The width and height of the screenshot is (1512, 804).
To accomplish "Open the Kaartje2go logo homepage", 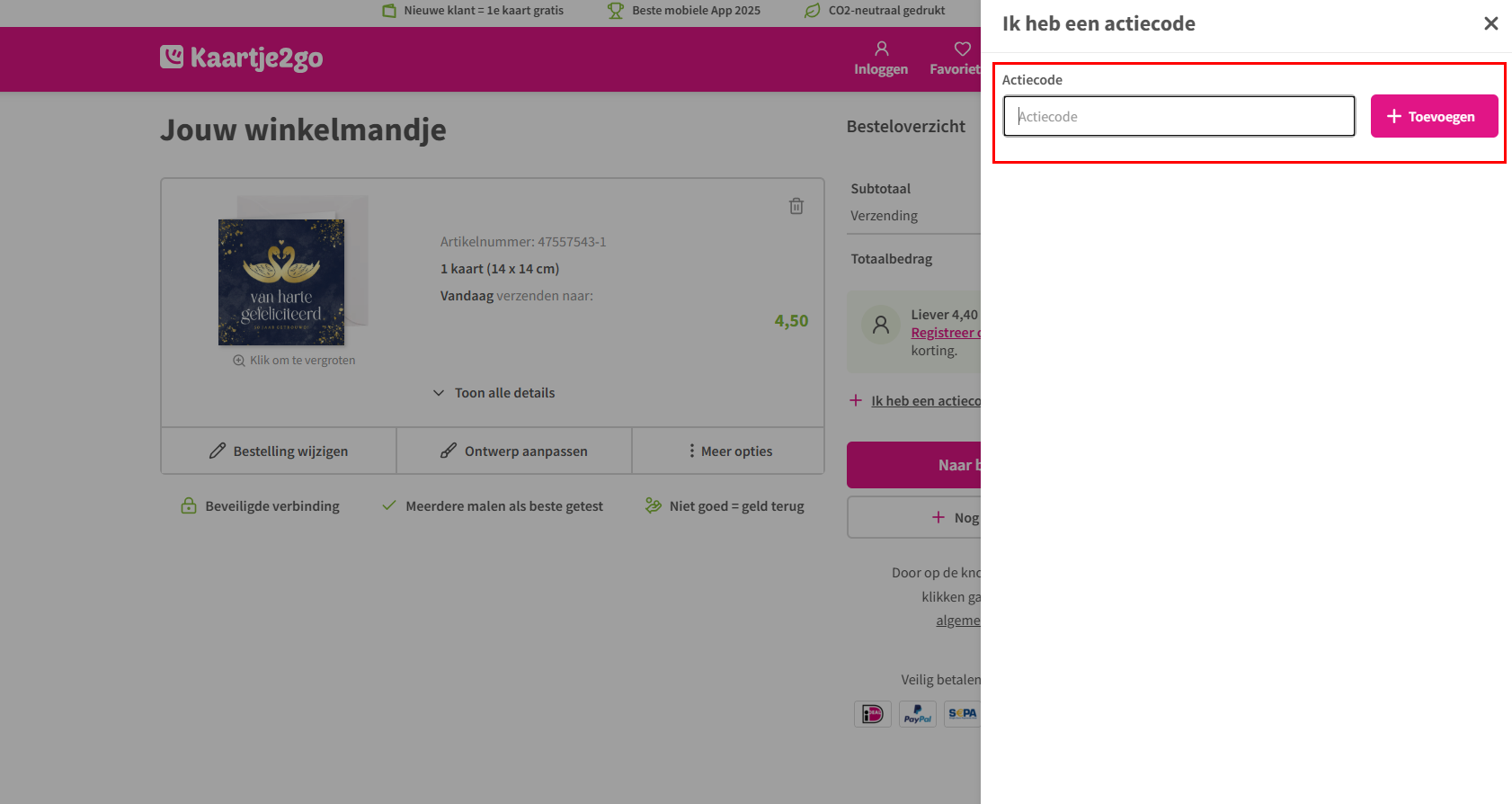I will pyautogui.click(x=241, y=58).
